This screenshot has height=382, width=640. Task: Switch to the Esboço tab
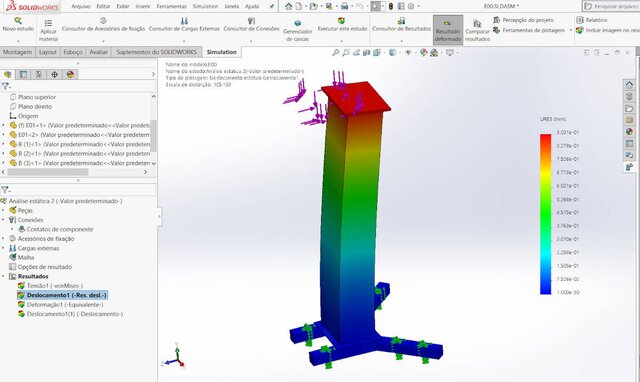pos(73,52)
